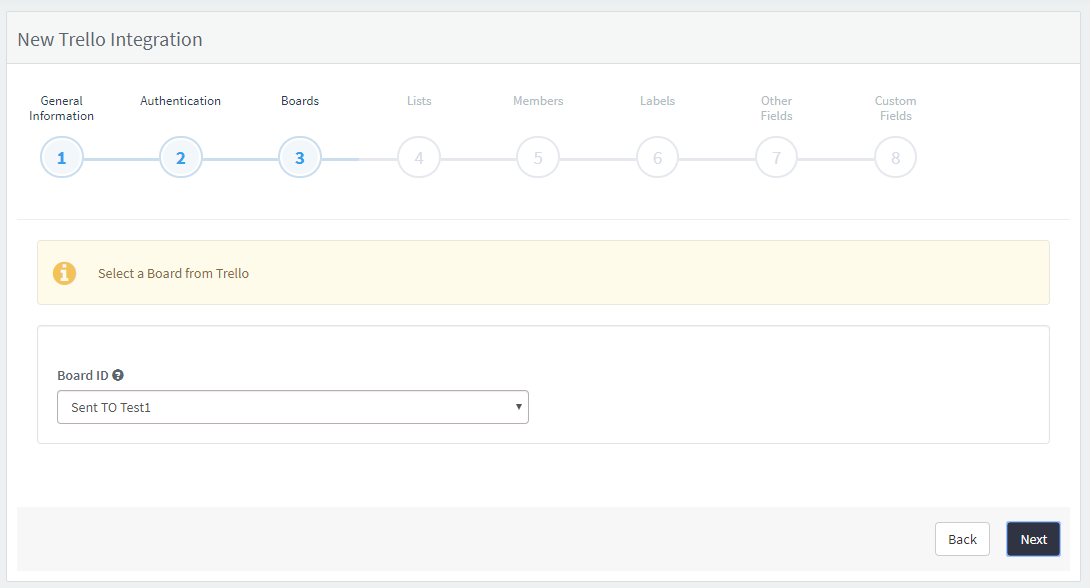This screenshot has width=1090, height=588.
Task: Click the Members step label
Action: [538, 101]
